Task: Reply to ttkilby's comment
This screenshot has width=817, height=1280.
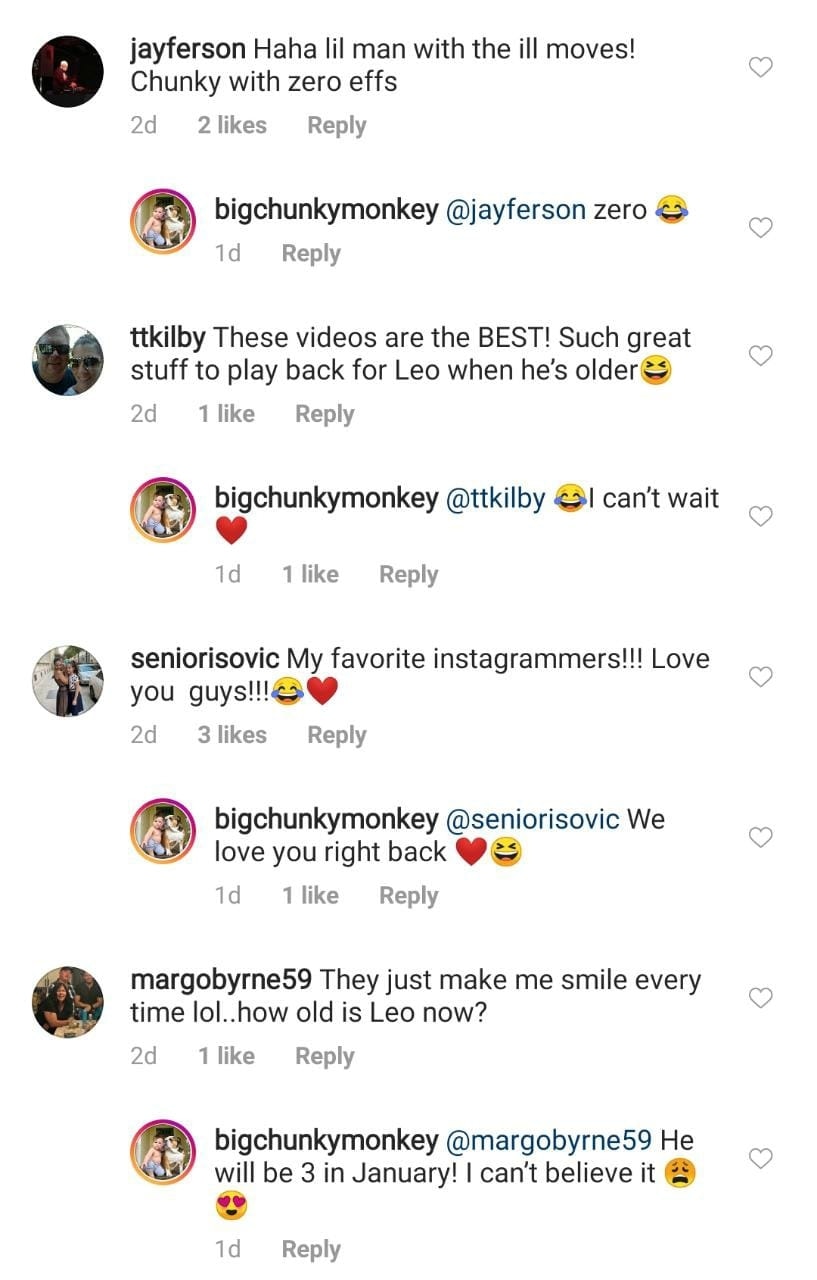Action: pyautogui.click(x=324, y=414)
